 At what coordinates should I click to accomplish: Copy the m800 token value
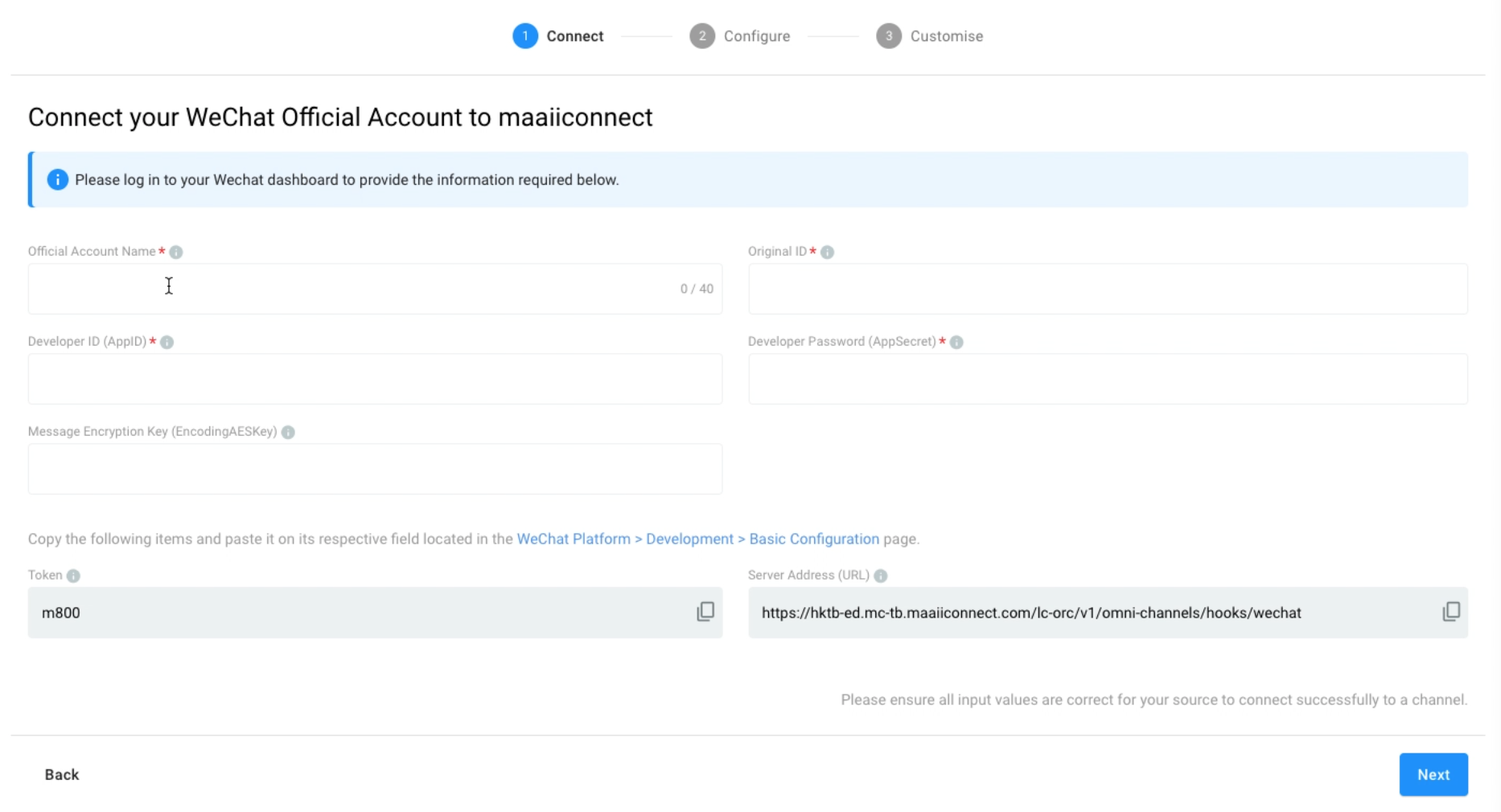click(705, 612)
